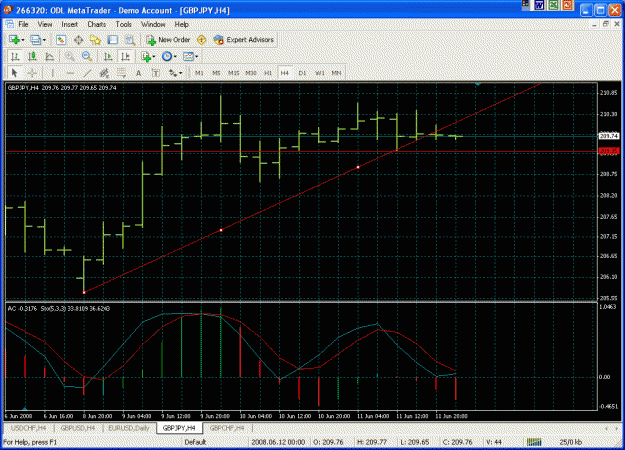Viewport: 625px width, 450px height.
Task: Select the Crosshair tool
Action: point(31,73)
